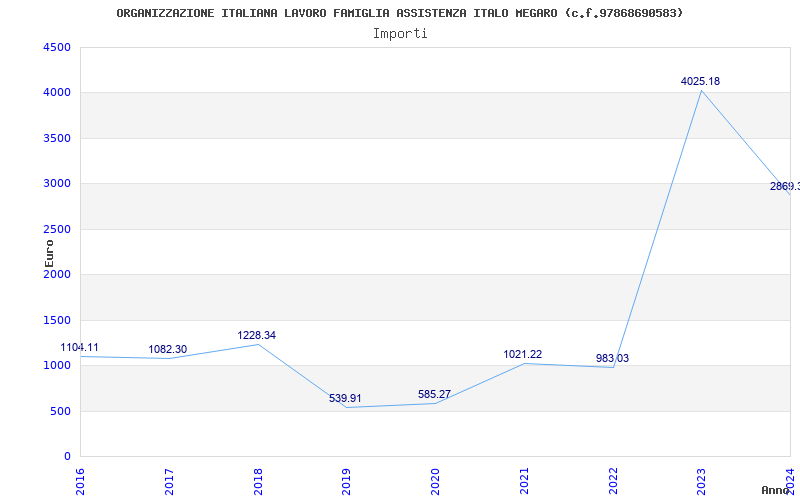This screenshot has height=500, width=800.
Task: Click the Euro y-axis title
Action: click(x=49, y=252)
